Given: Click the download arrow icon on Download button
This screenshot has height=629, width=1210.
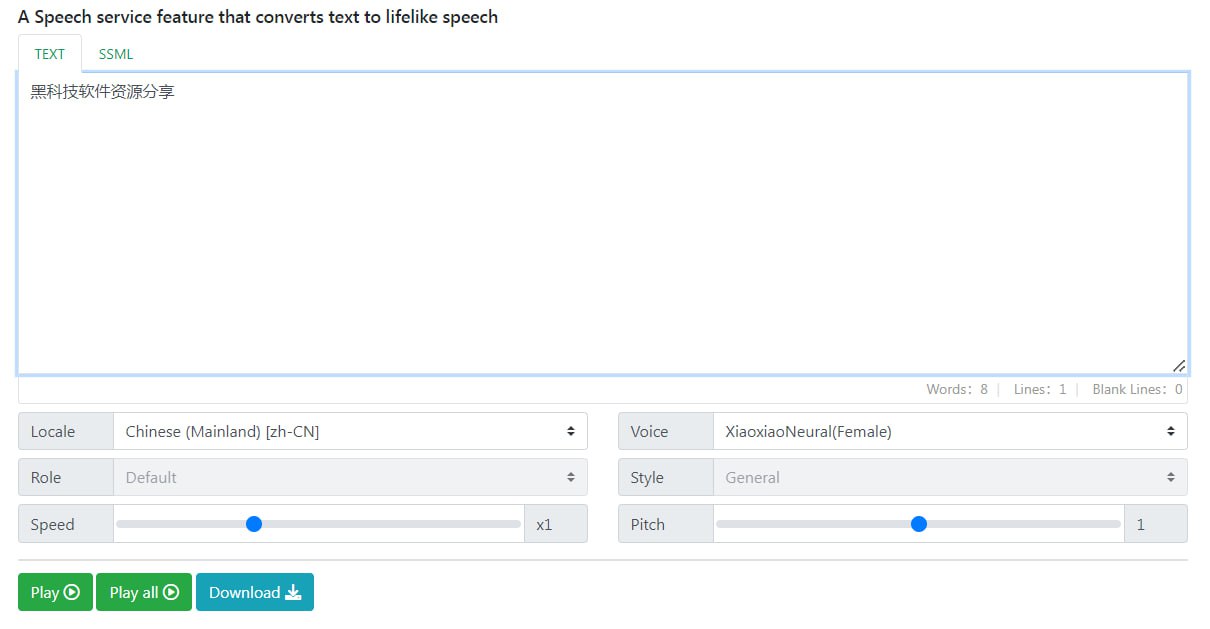Looking at the screenshot, I should (291, 592).
